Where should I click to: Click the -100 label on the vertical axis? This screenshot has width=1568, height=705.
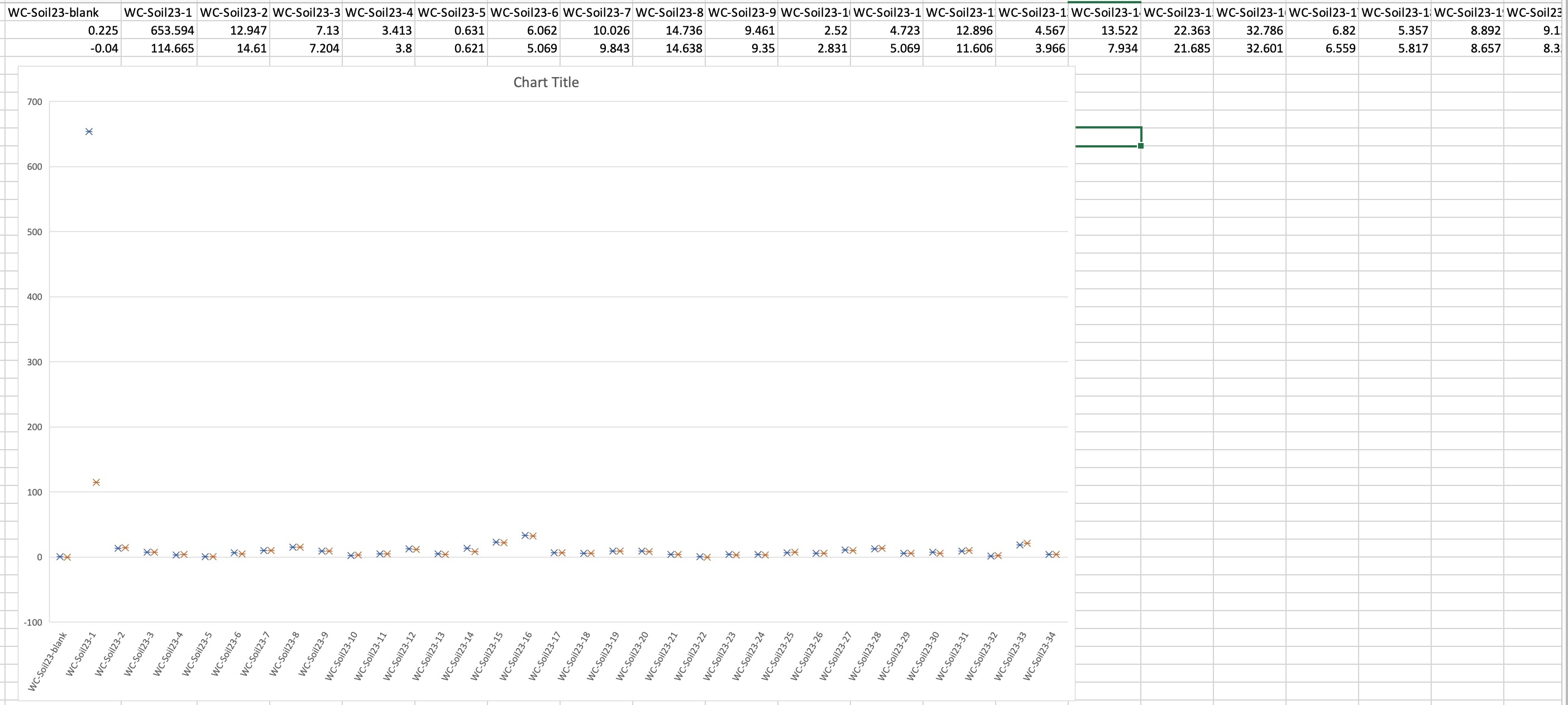33,622
